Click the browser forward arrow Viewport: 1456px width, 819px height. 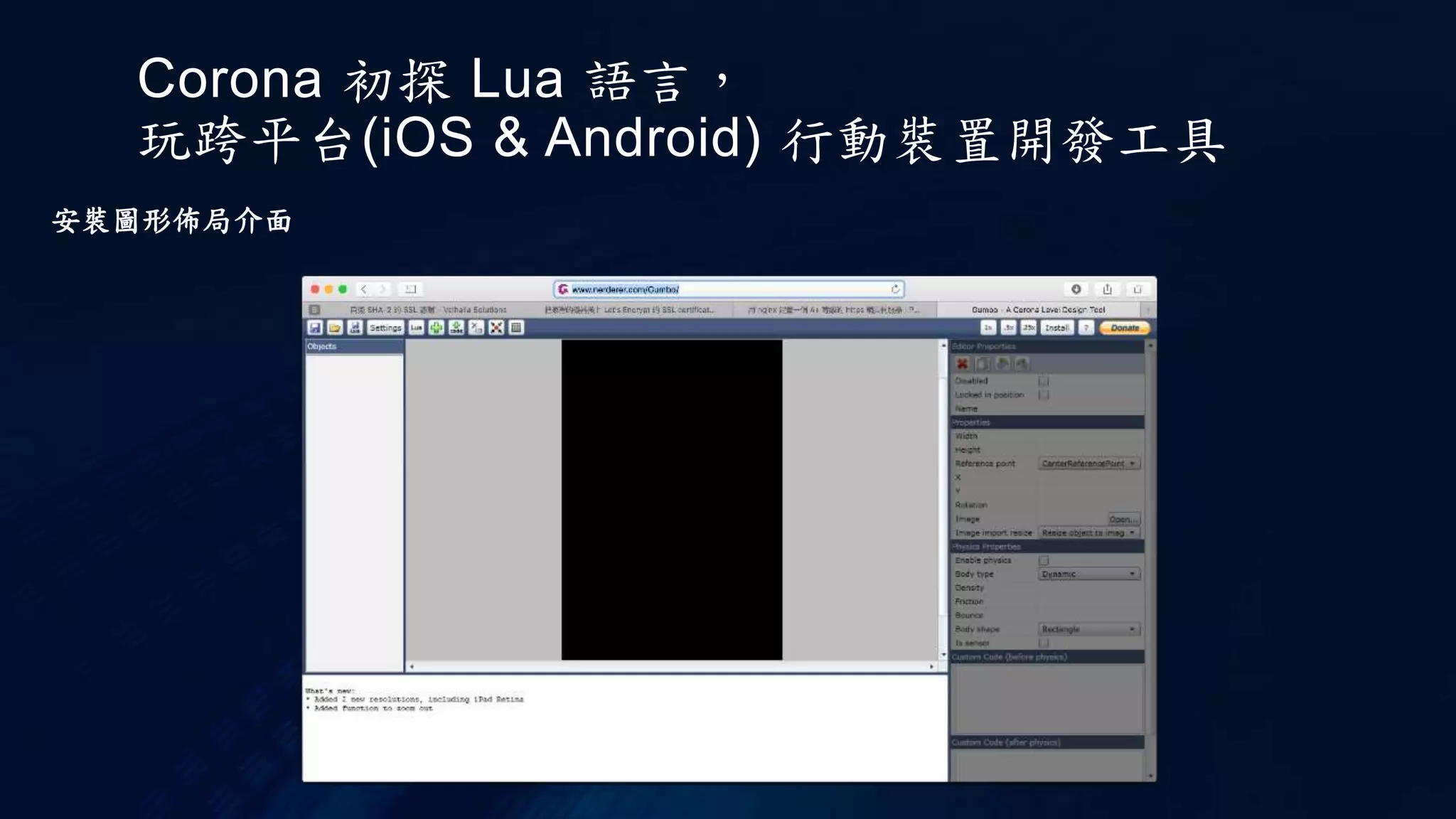click(x=382, y=289)
